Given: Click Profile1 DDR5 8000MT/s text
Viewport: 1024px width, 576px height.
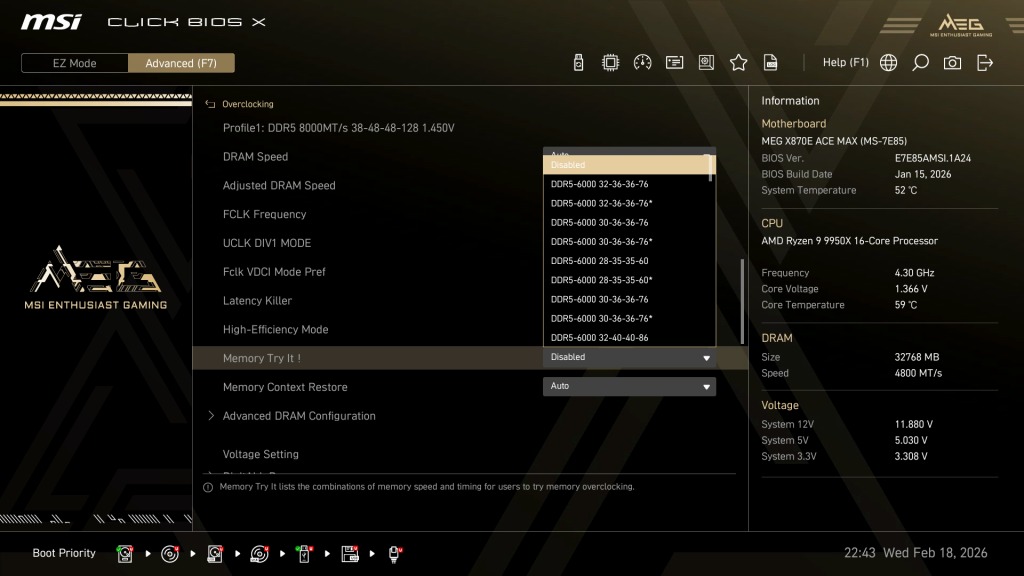Looking at the screenshot, I should [x=338, y=128].
